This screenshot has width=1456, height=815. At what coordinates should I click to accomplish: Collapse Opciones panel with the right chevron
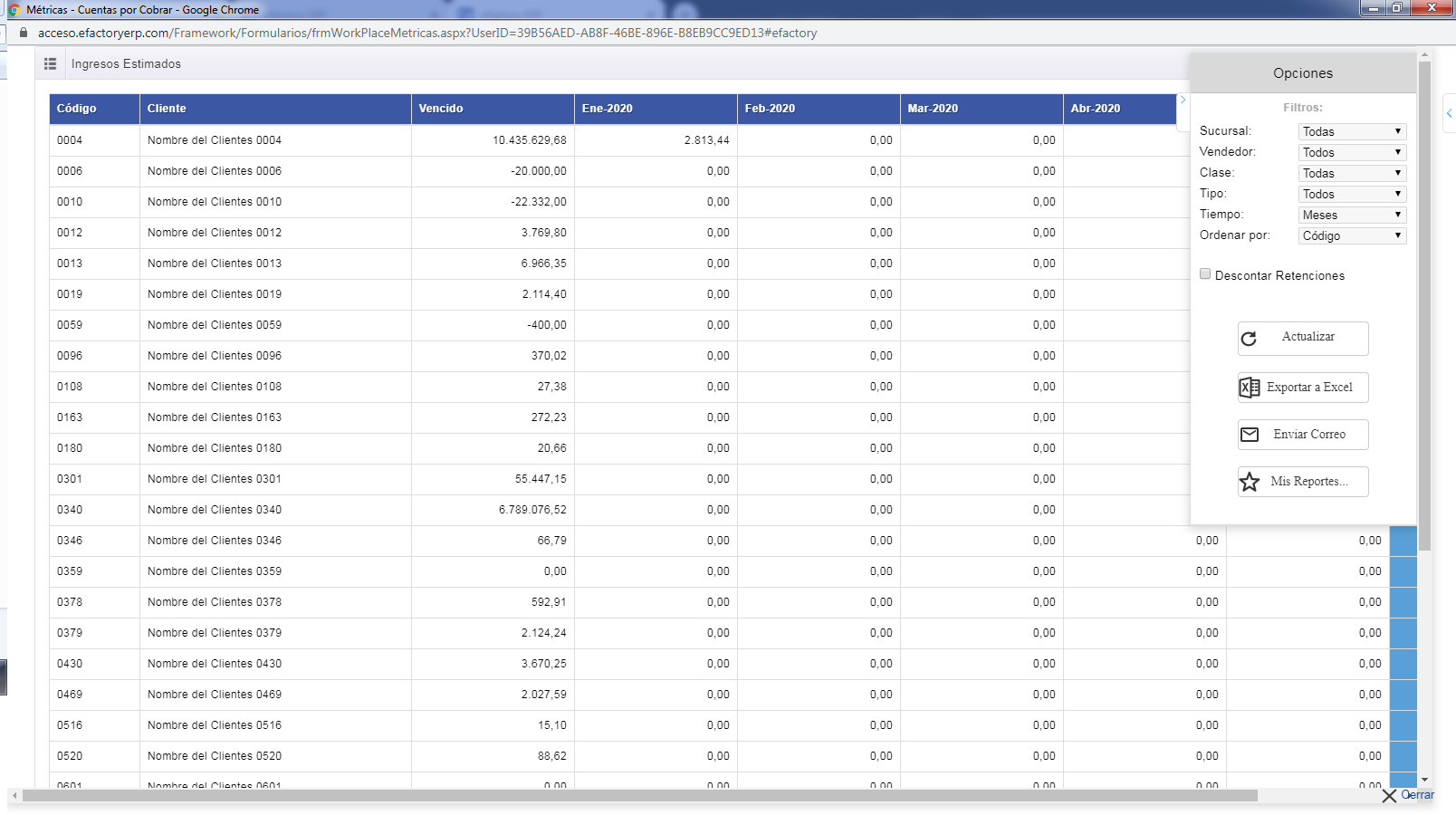pos(1183,100)
